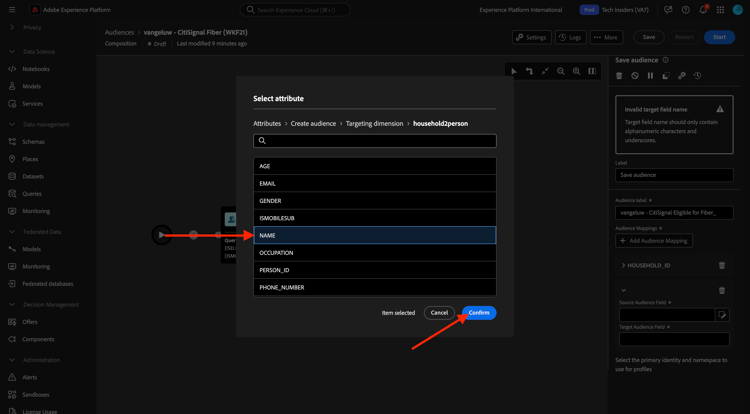Confirm the selected attribute
This screenshot has width=750, height=414.
click(x=479, y=313)
